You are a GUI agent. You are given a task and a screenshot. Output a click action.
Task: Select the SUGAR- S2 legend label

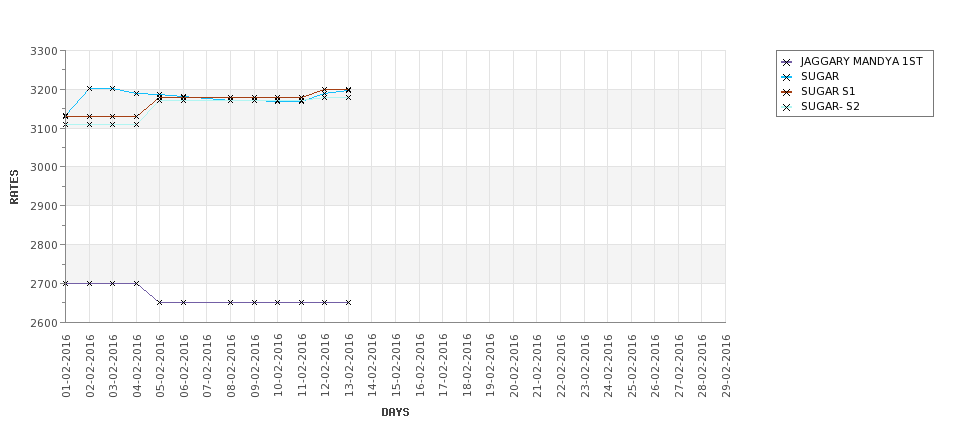click(830, 106)
